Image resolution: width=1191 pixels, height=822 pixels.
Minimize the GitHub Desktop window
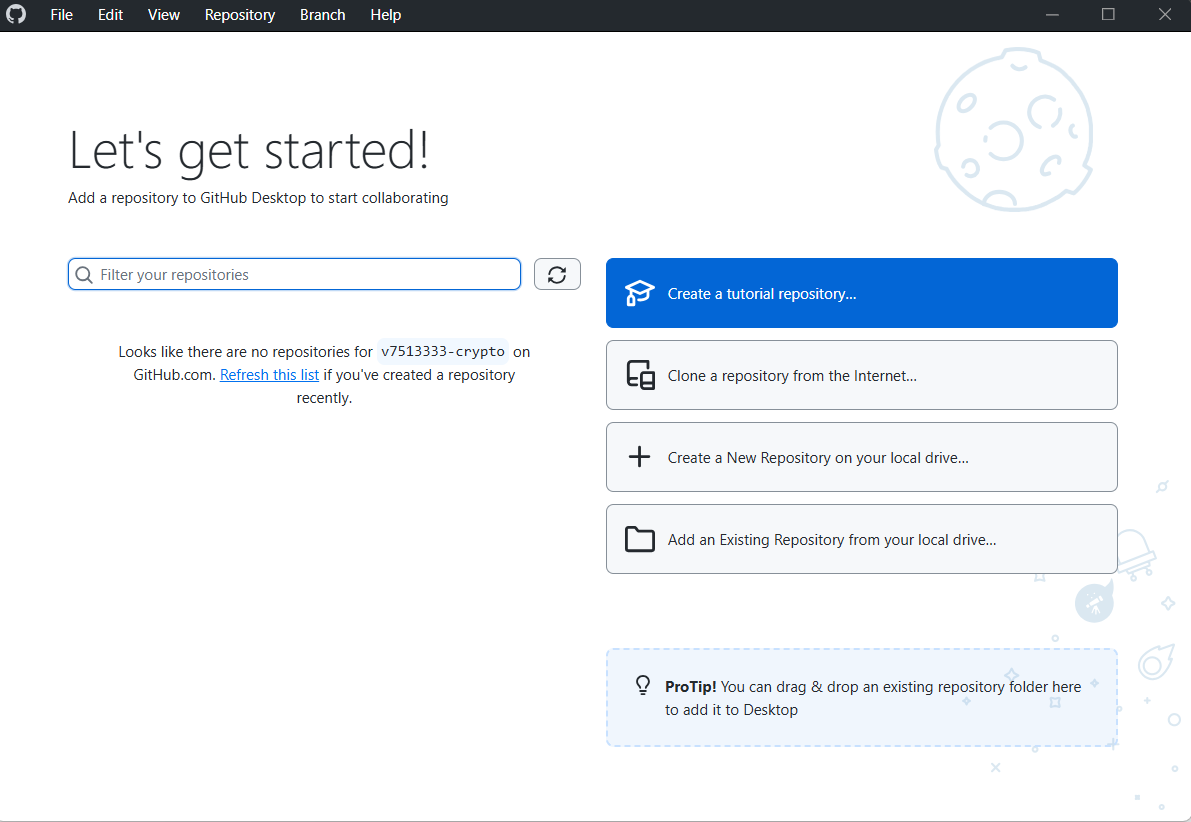click(x=1052, y=14)
